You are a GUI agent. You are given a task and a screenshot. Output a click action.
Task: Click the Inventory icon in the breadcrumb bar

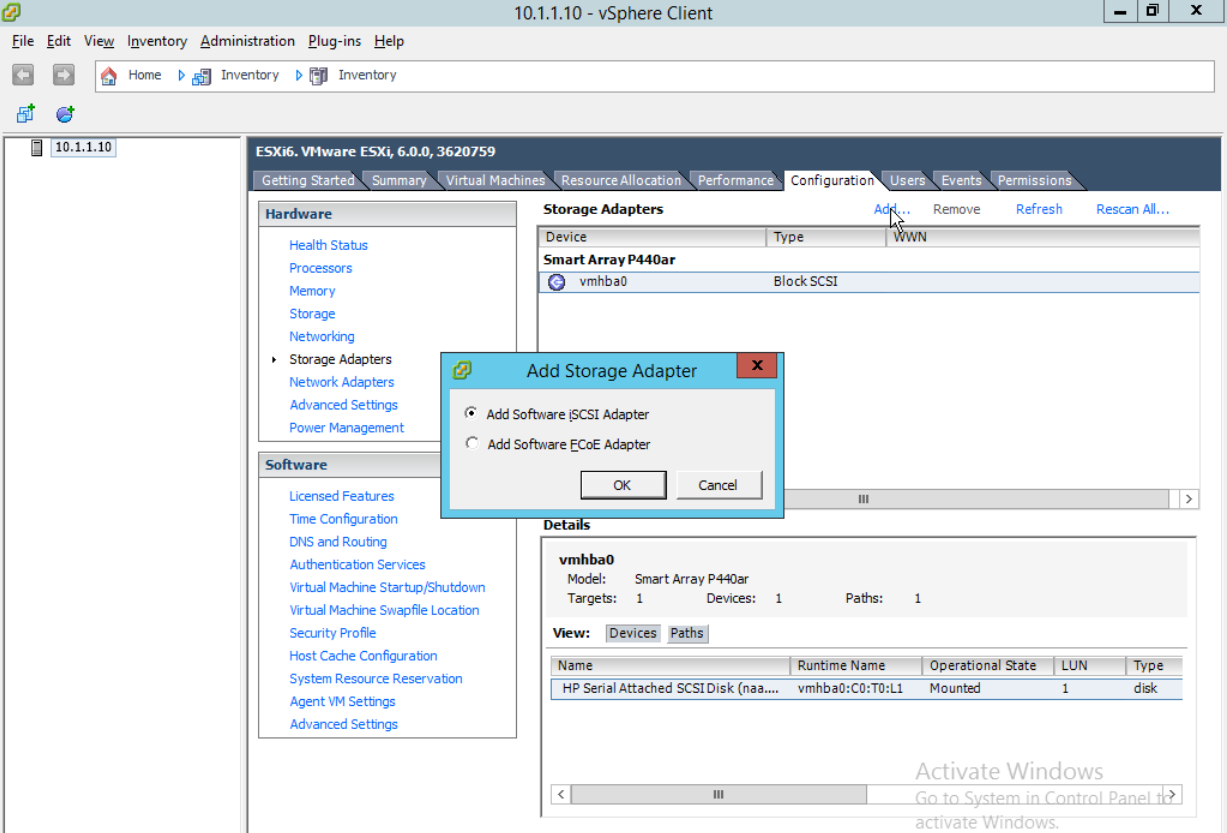tap(202, 75)
